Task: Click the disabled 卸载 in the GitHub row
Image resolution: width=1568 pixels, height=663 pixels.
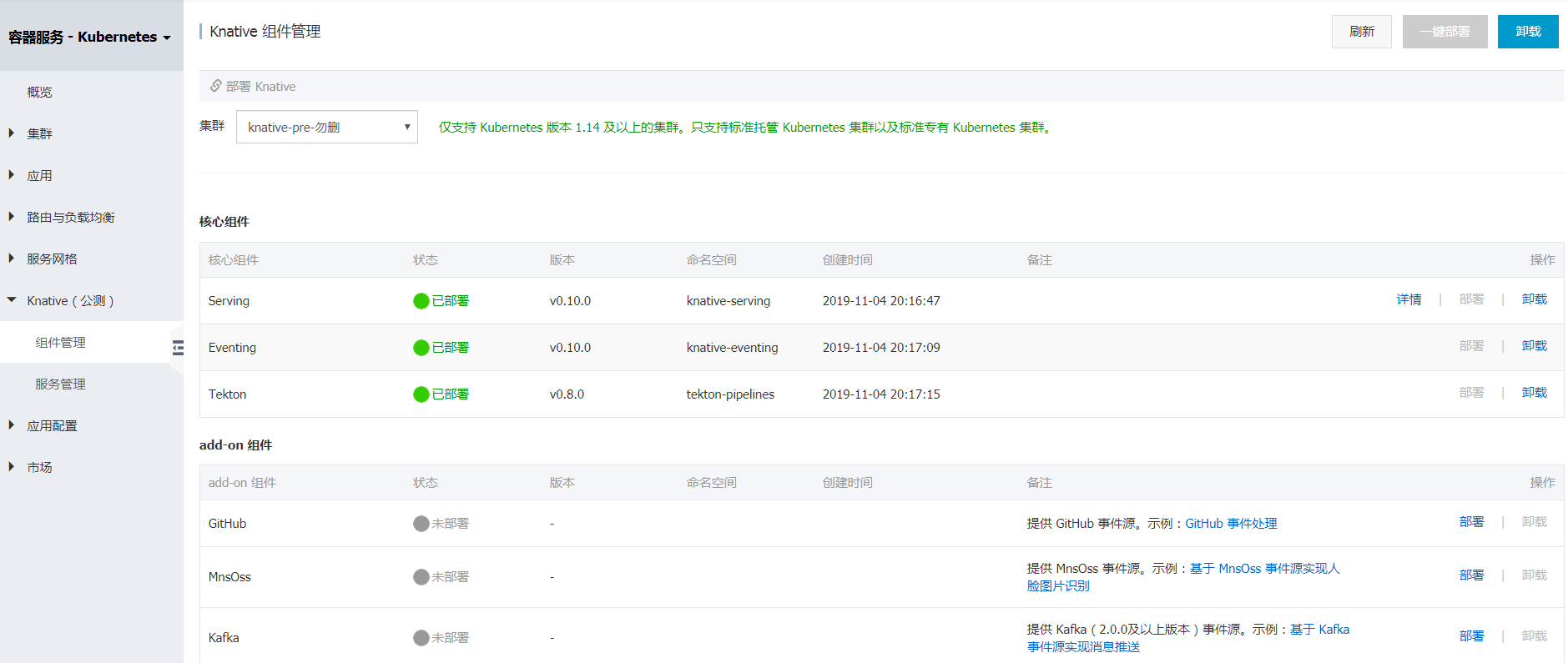Action: (x=1535, y=522)
